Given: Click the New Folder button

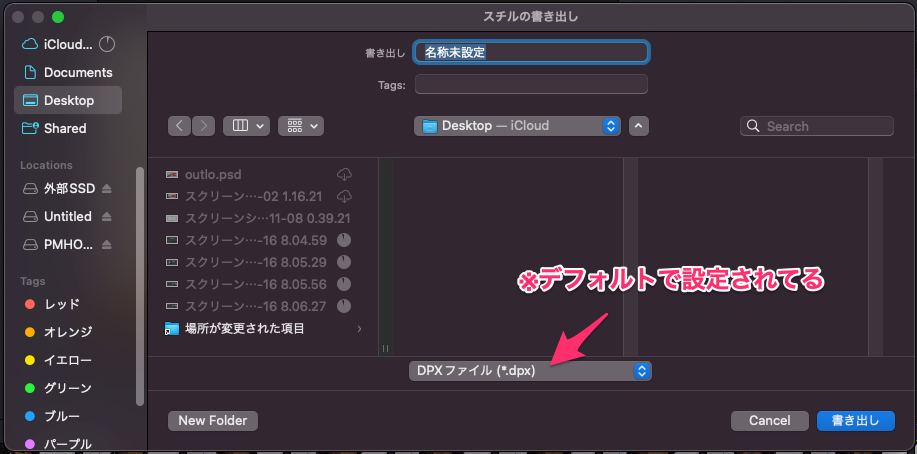Looking at the screenshot, I should click(x=213, y=420).
